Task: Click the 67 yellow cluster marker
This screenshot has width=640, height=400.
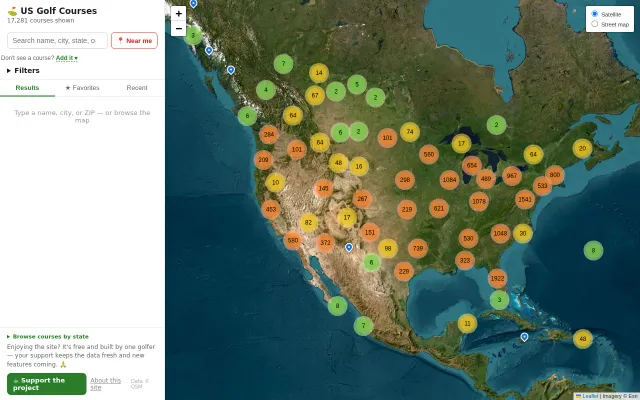Action: 315,96
